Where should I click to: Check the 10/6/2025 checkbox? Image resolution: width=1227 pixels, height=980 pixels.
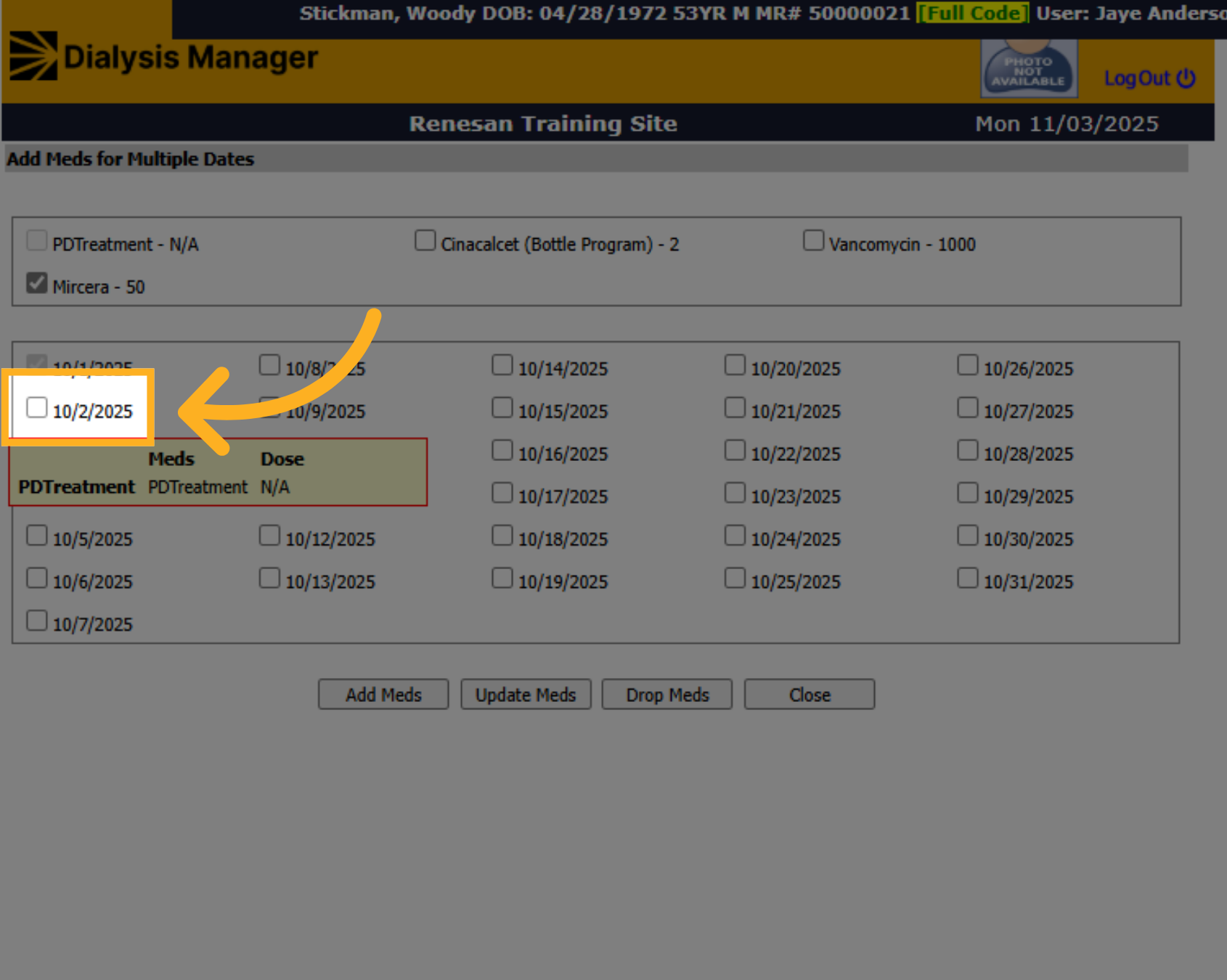(x=36, y=578)
